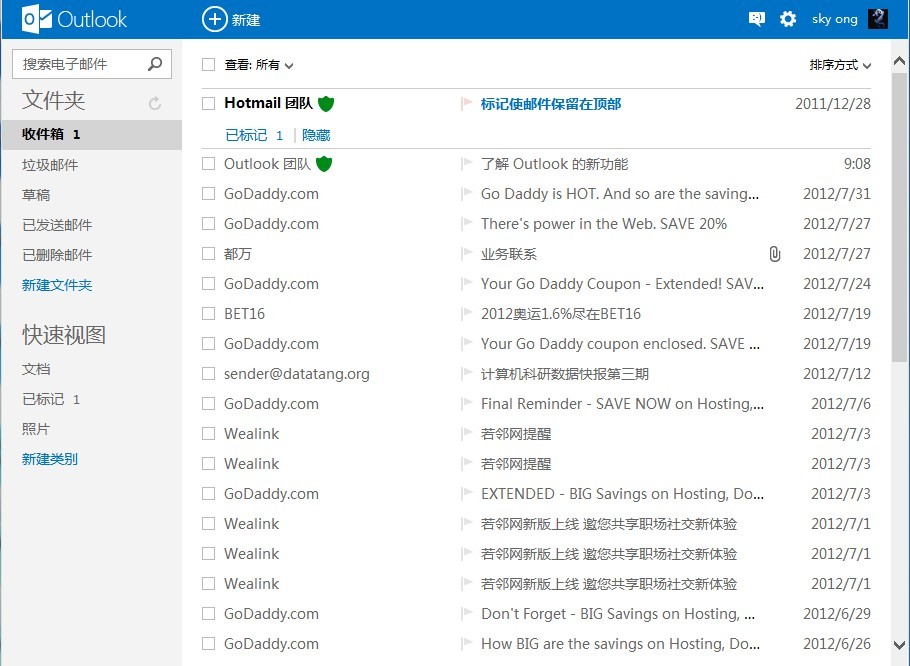Open the 排序方式 sort dropdown
This screenshot has width=910, height=666.
click(x=840, y=65)
